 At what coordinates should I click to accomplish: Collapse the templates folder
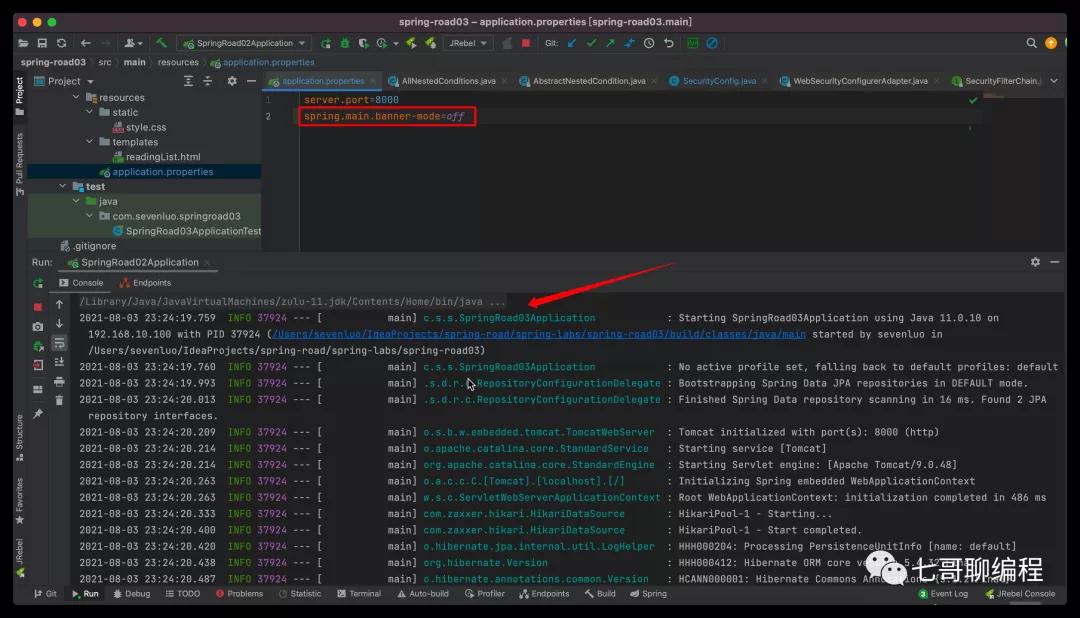(x=90, y=141)
